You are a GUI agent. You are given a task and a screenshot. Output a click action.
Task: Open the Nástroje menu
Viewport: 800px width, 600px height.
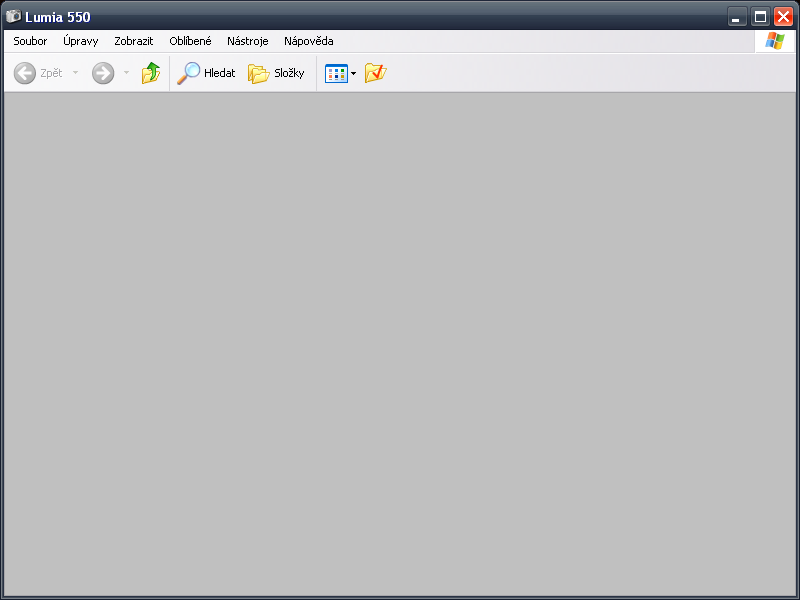click(247, 41)
